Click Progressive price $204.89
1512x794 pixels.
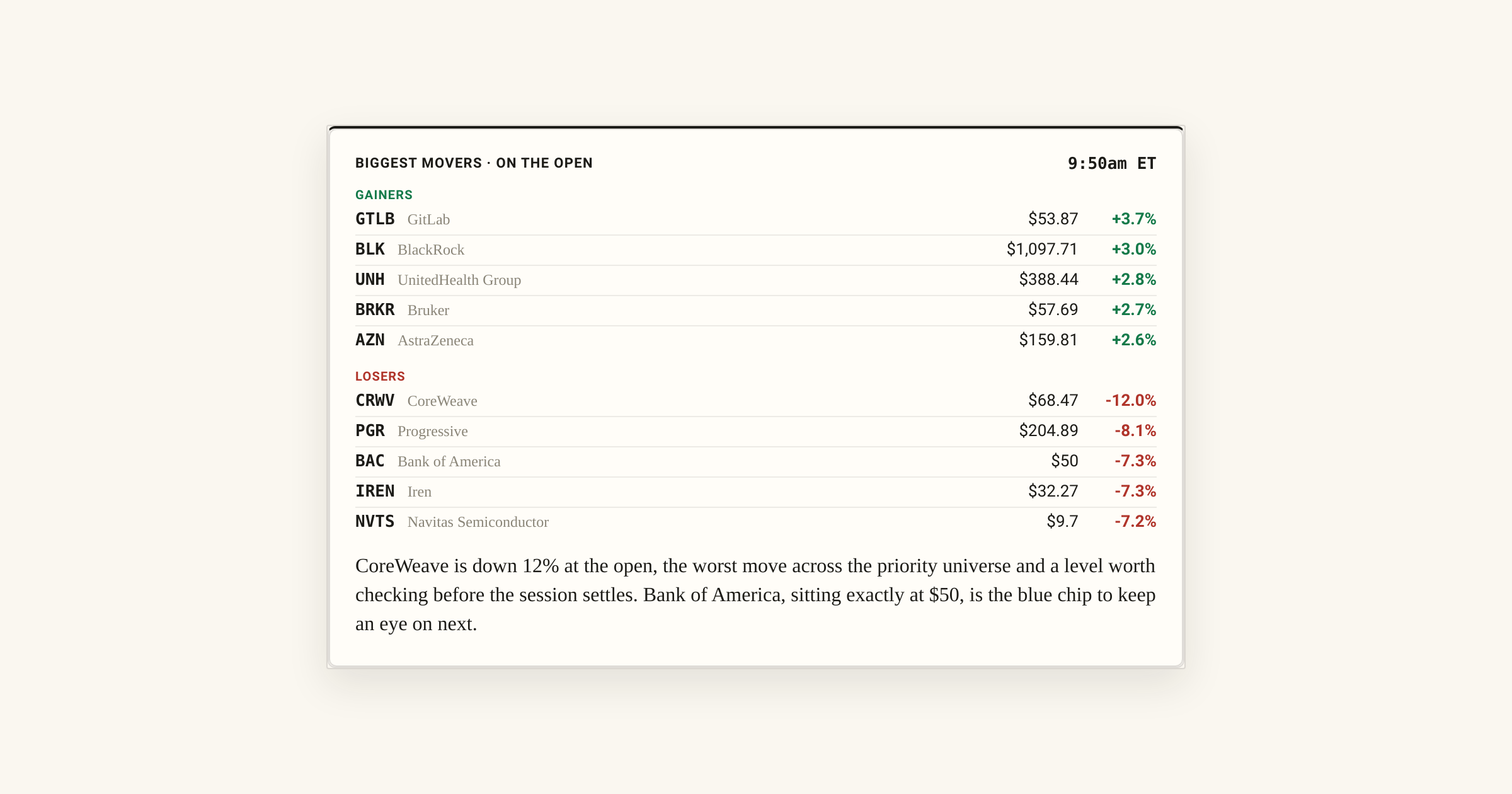[1048, 430]
